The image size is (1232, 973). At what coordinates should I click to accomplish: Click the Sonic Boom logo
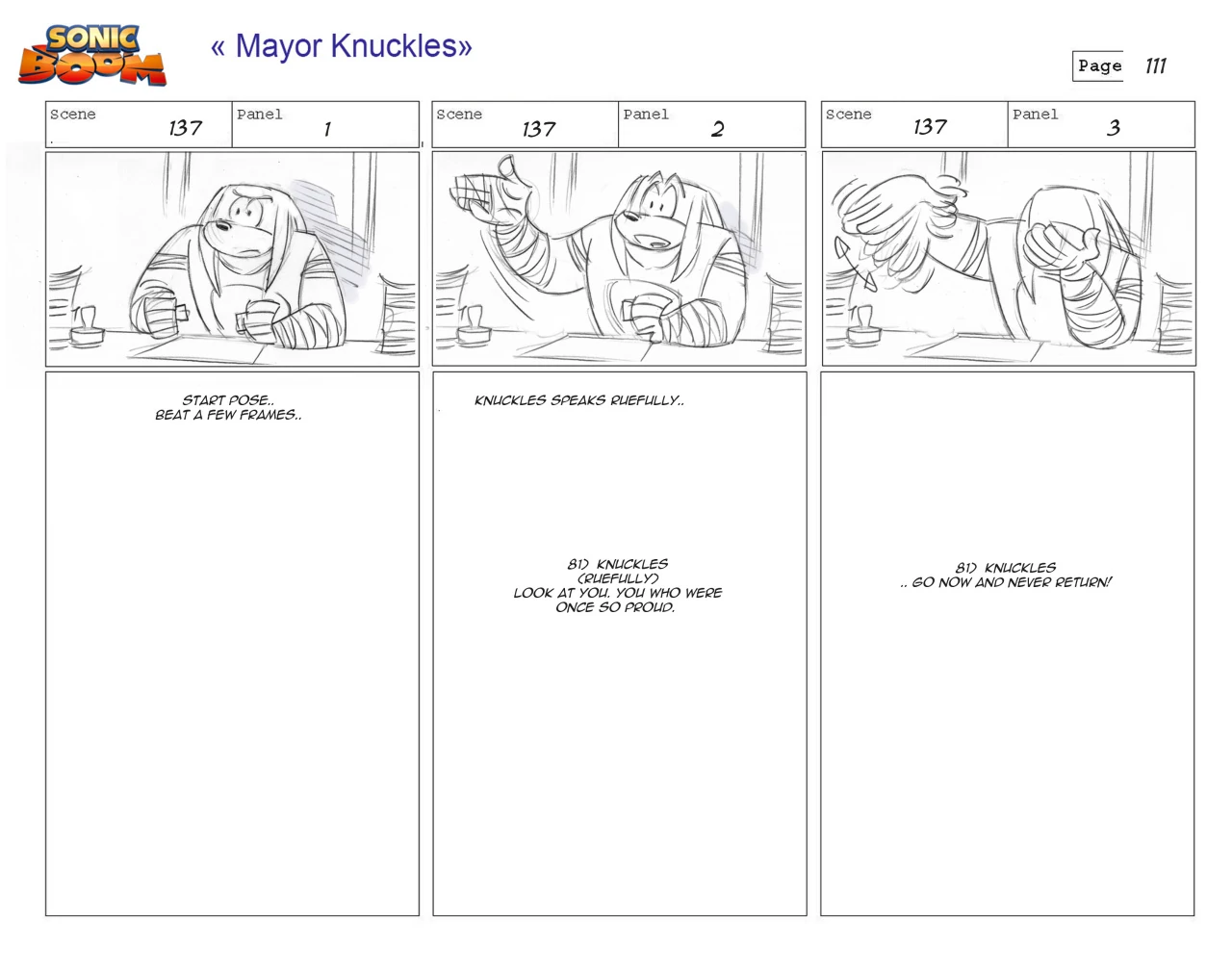92,55
